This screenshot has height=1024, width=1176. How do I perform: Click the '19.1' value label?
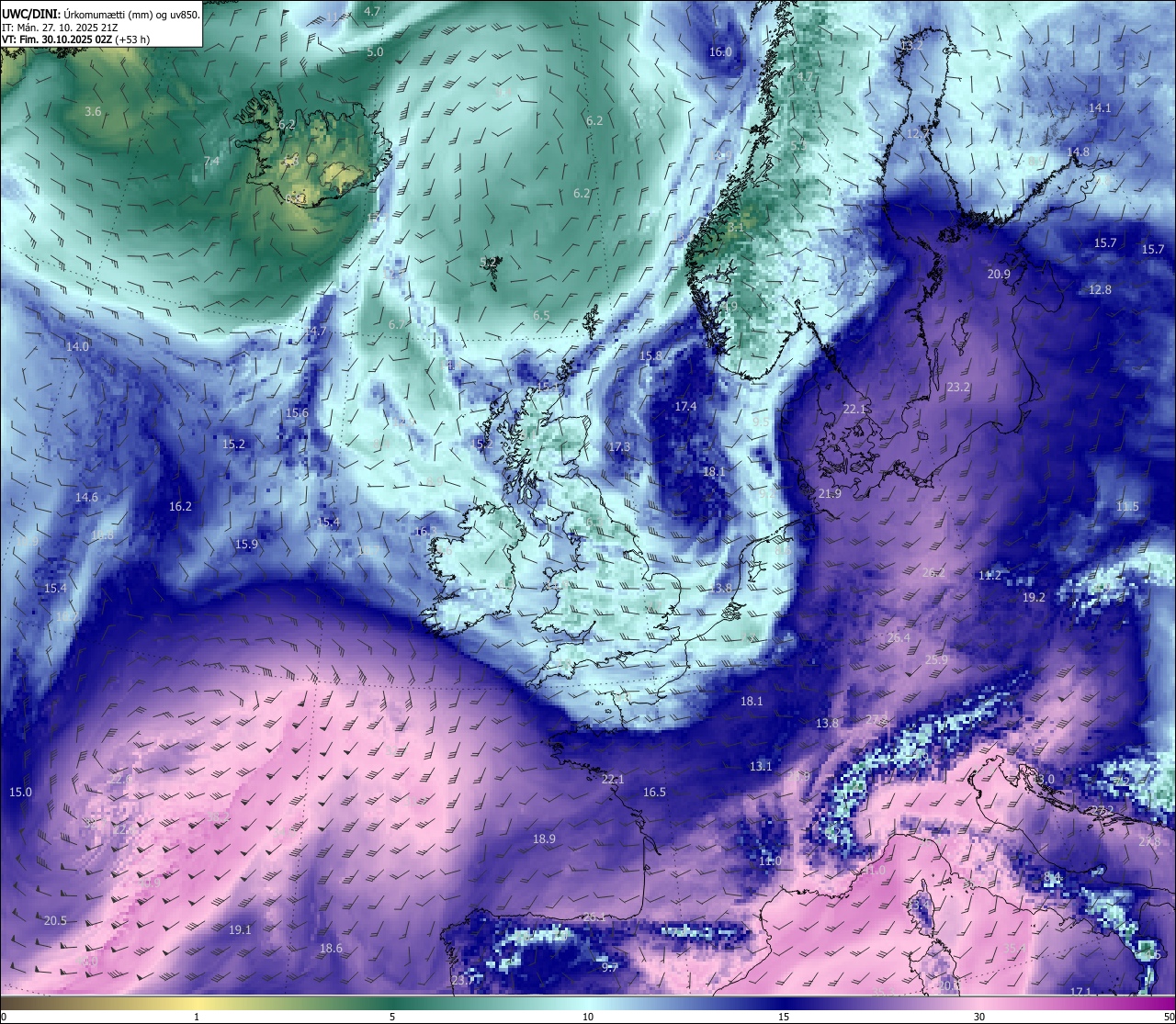240,929
